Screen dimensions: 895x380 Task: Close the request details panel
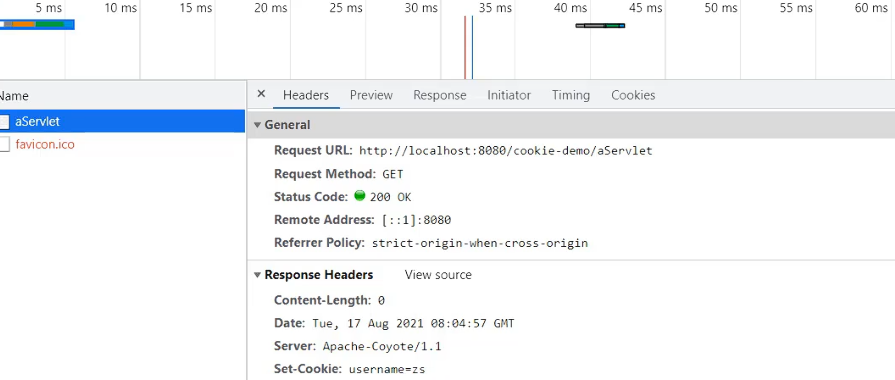coord(261,94)
